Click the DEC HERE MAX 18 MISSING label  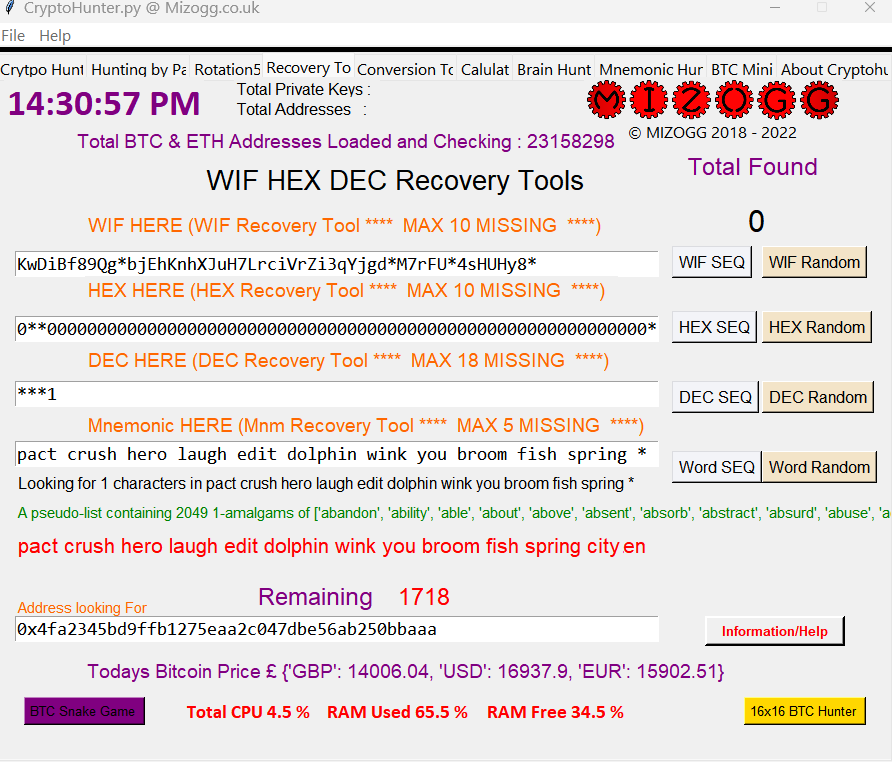[x=348, y=360]
